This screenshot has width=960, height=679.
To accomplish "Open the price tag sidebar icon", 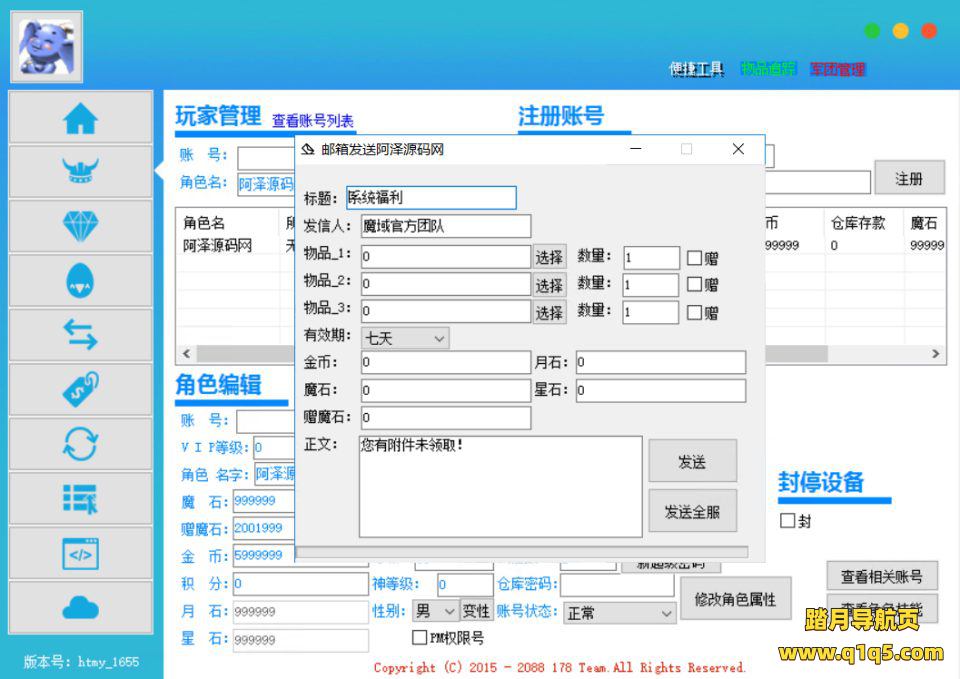I will pos(81,389).
